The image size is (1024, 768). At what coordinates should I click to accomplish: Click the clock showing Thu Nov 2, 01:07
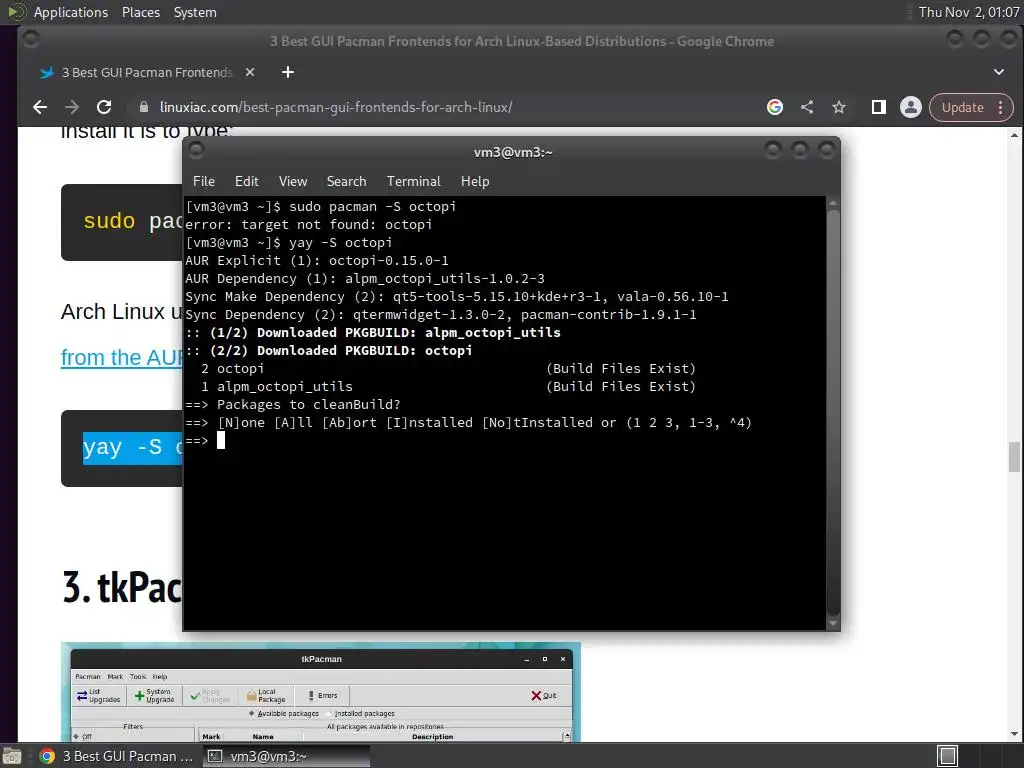[968, 12]
